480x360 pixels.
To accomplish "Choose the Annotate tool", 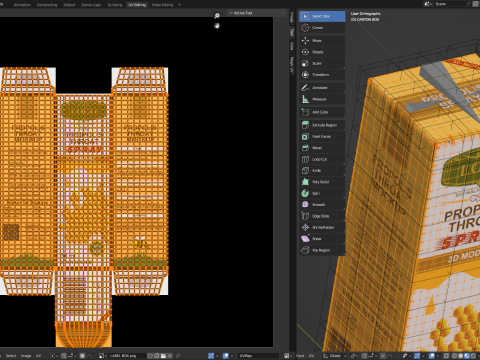I will 322,87.
